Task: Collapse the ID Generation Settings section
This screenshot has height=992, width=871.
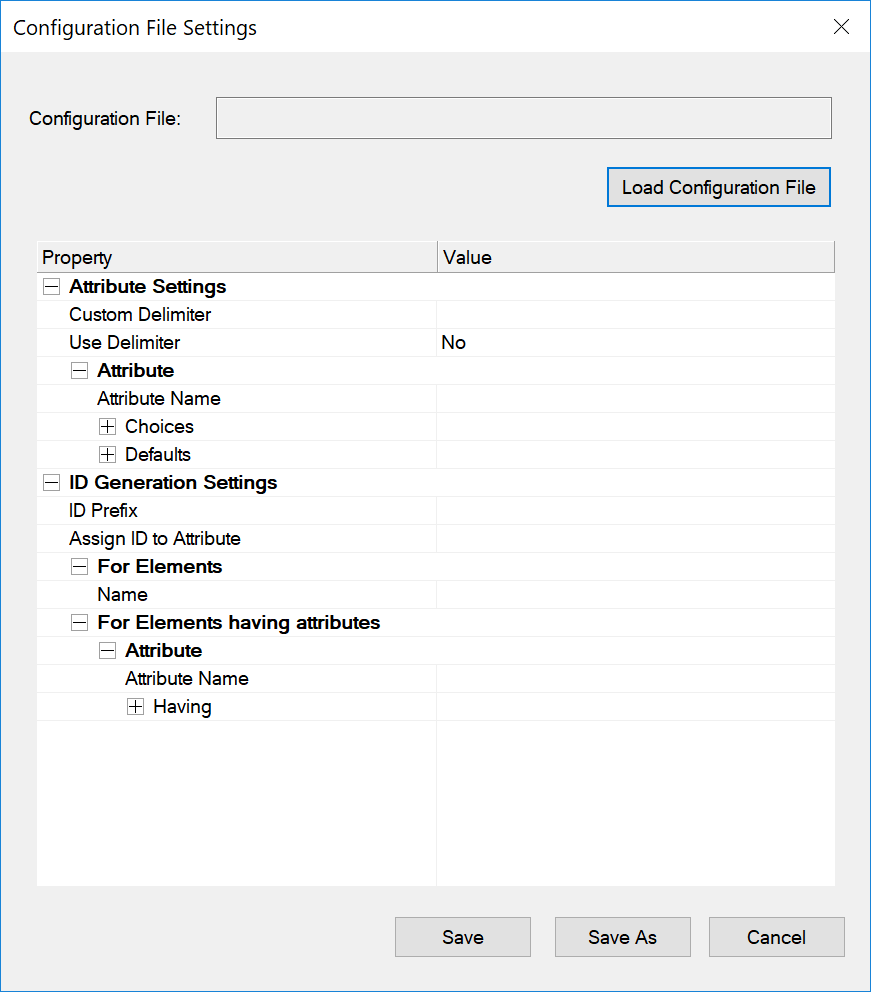Action: (x=51, y=482)
